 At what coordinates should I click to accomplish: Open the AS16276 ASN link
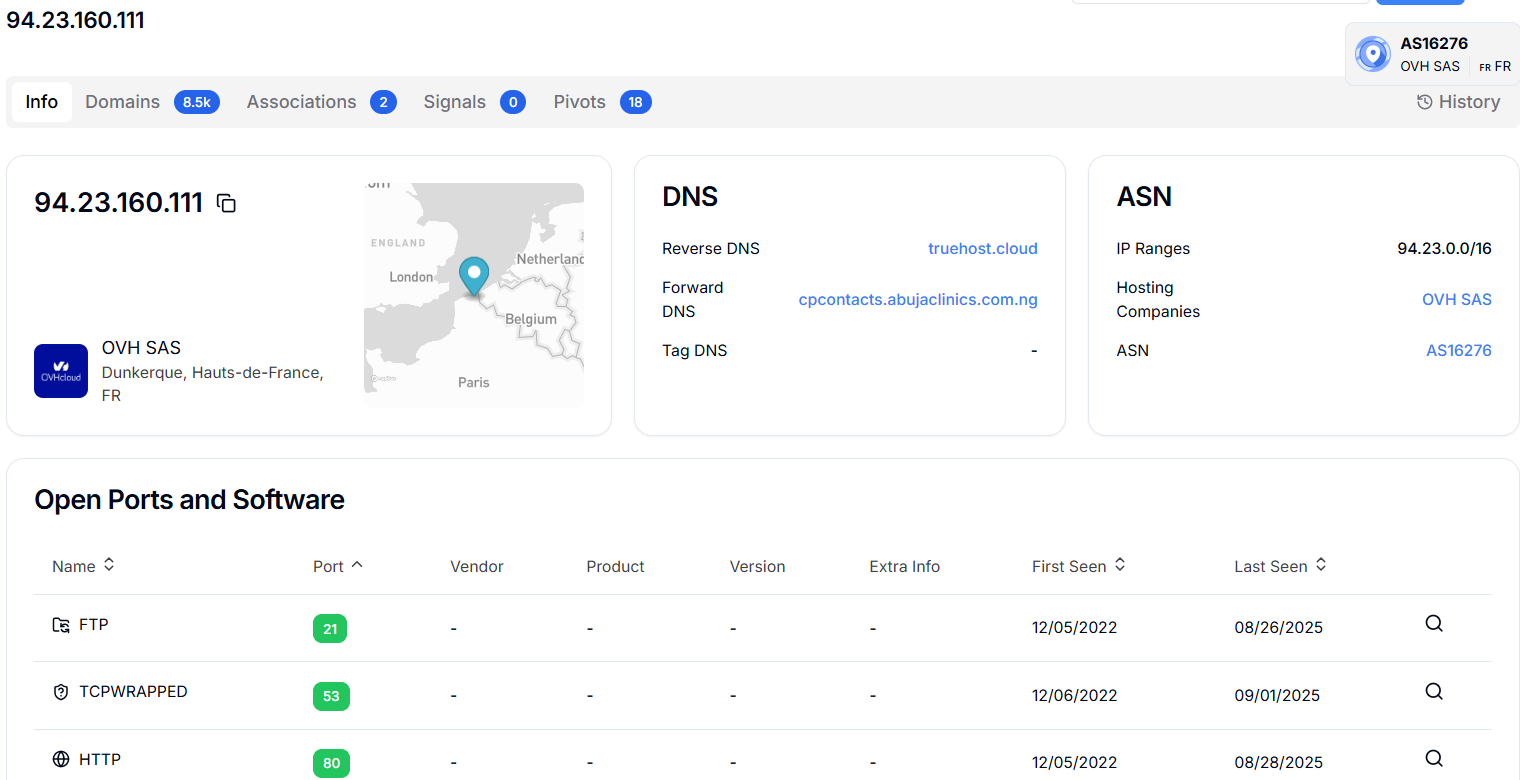[1459, 351]
